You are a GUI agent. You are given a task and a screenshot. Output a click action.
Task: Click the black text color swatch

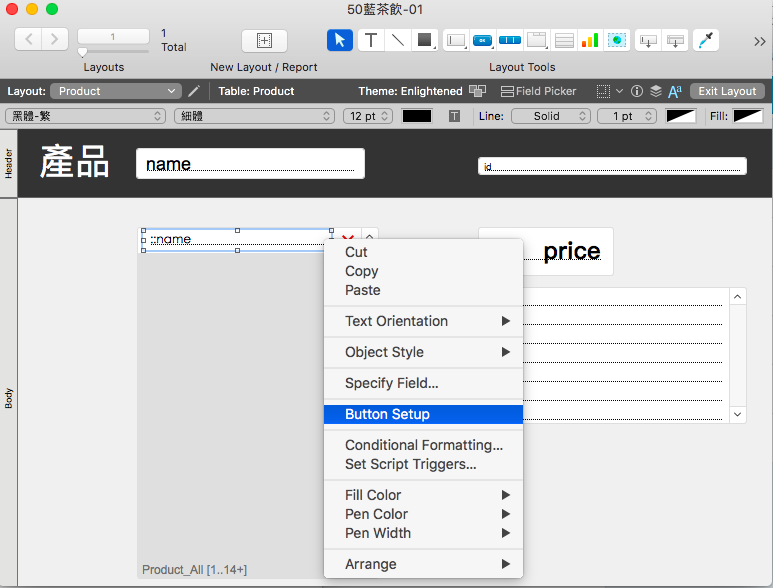point(417,116)
